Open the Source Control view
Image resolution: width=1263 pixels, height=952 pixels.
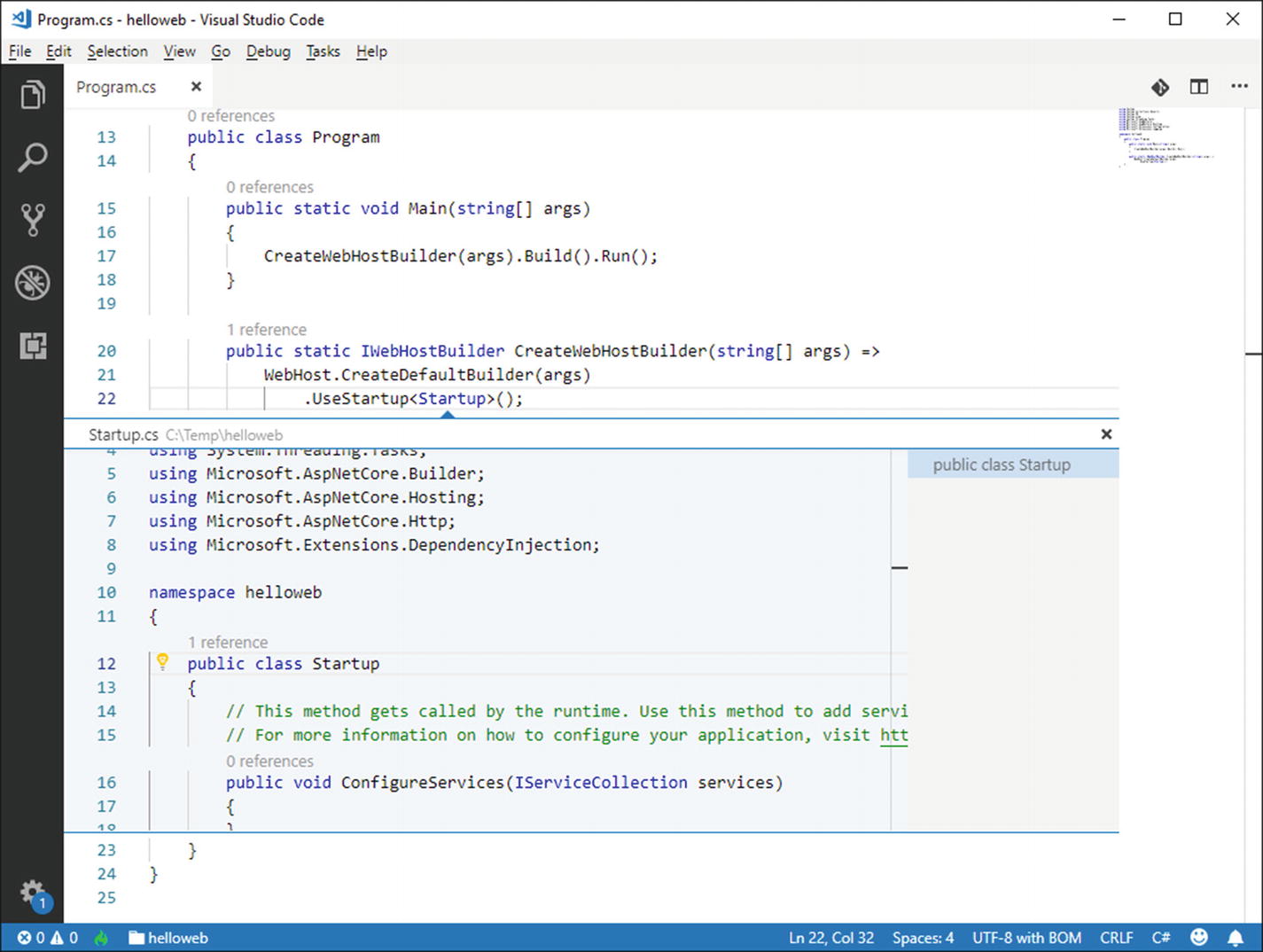pyautogui.click(x=33, y=220)
